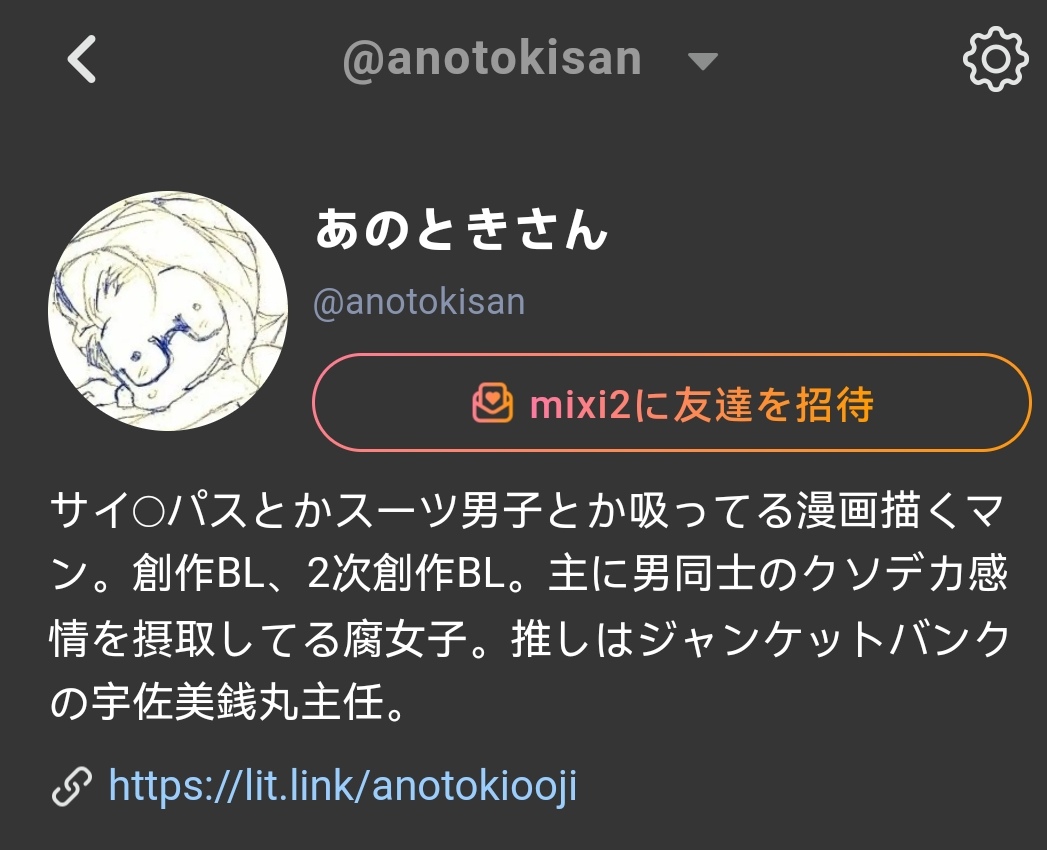Tap the gray @anotokisan handle under the name
1047x850 pixels.
pos(419,302)
